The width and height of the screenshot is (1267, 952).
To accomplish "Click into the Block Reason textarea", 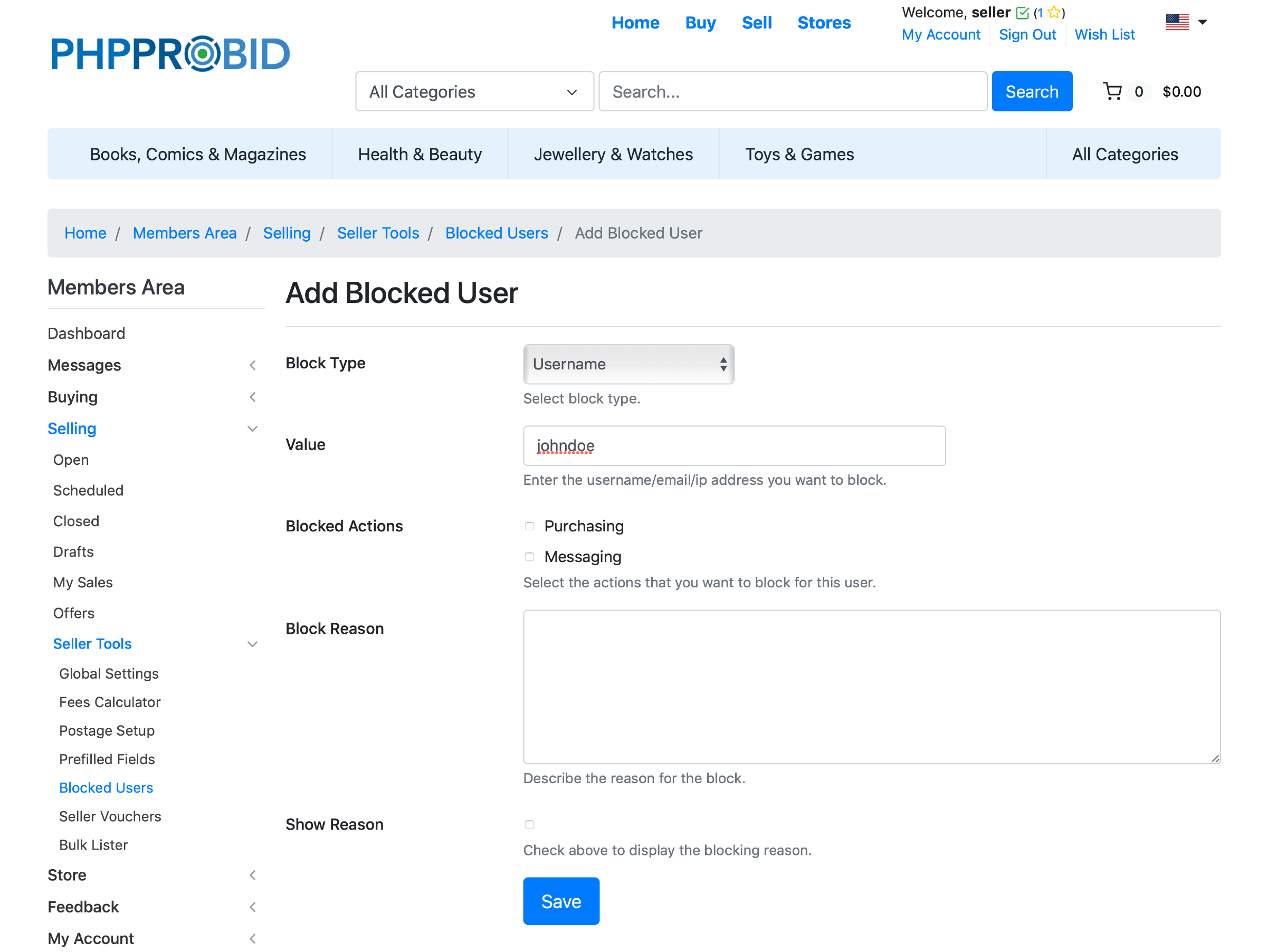I will [x=871, y=686].
